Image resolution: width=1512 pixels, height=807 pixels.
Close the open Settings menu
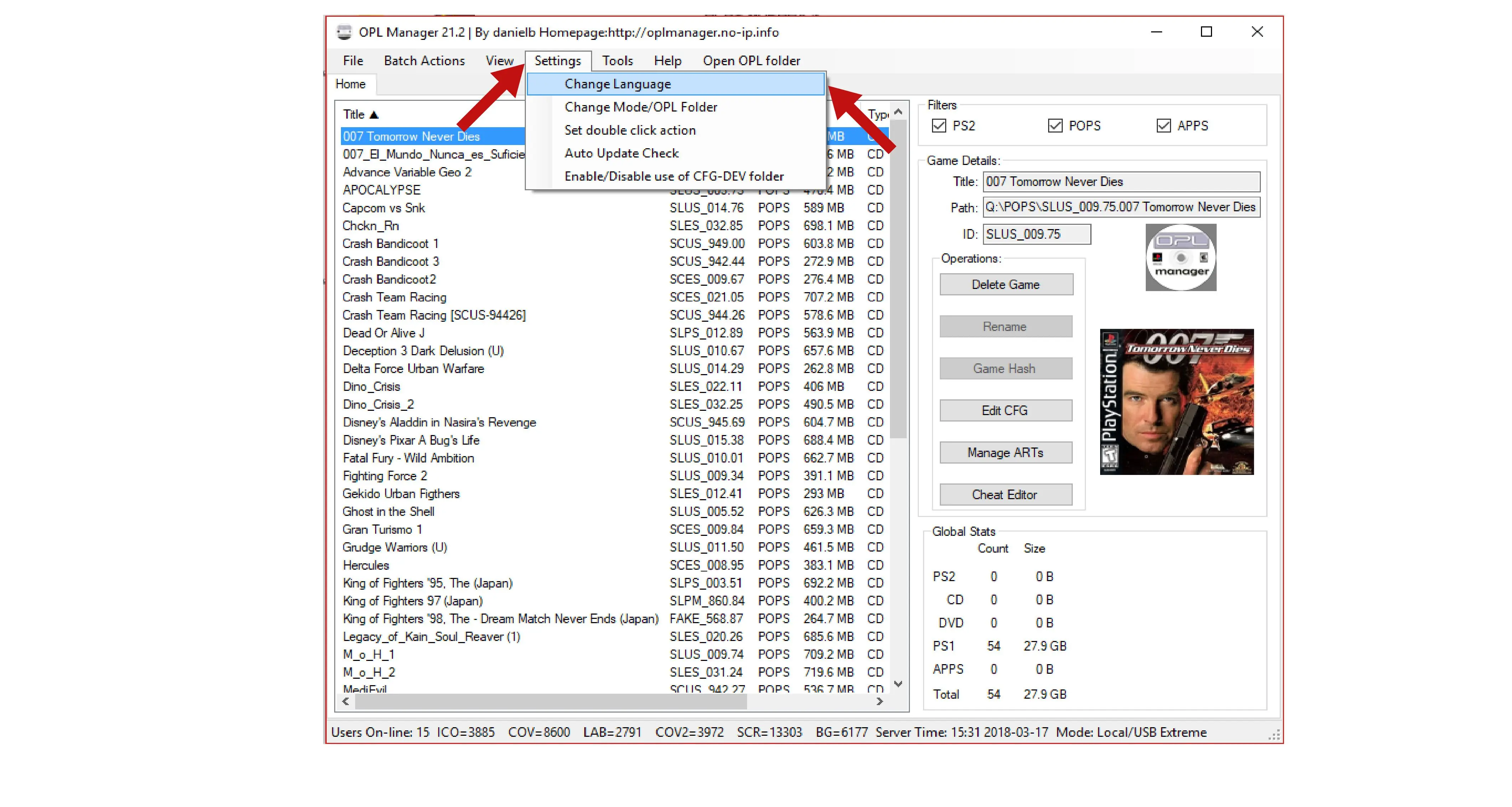pyautogui.click(x=558, y=61)
